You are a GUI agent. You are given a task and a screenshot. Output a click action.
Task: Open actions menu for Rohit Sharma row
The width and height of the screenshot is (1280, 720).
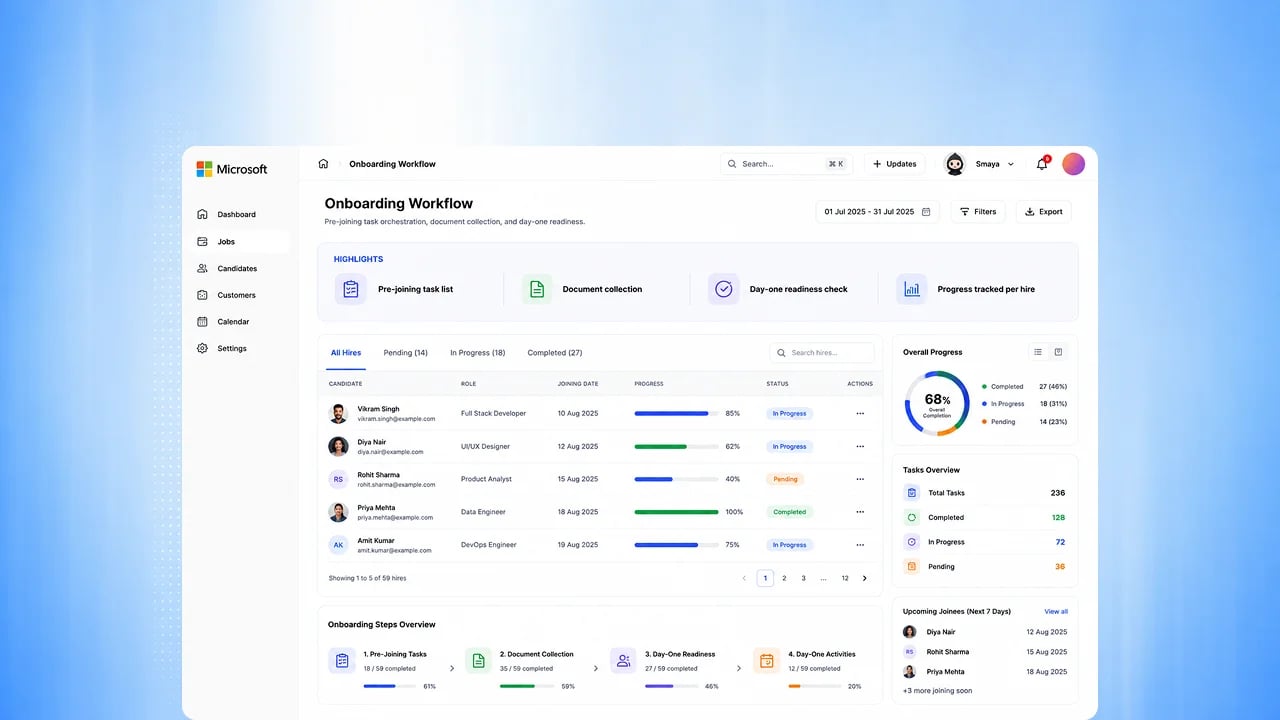[x=860, y=479]
